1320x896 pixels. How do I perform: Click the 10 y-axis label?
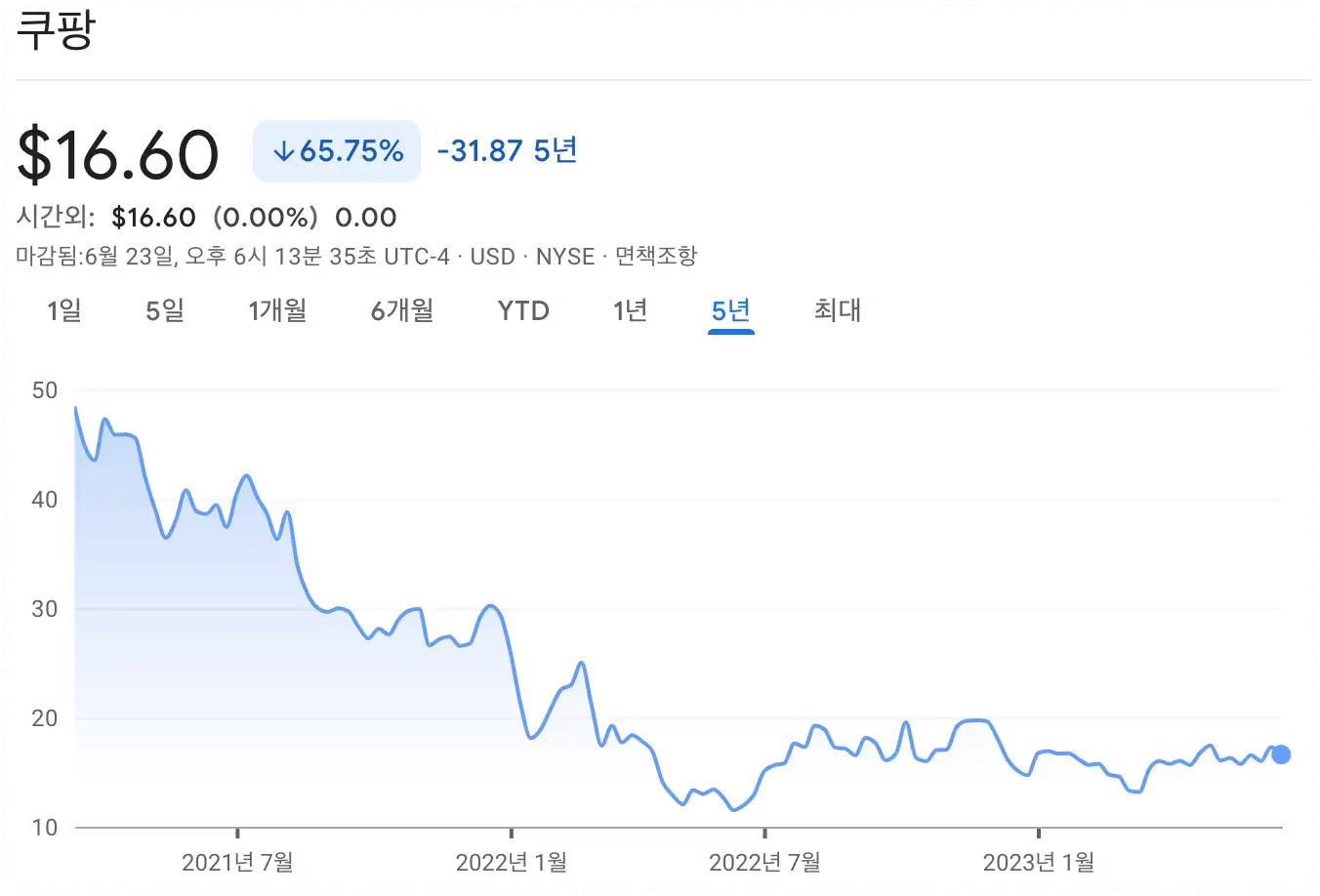coord(45,828)
